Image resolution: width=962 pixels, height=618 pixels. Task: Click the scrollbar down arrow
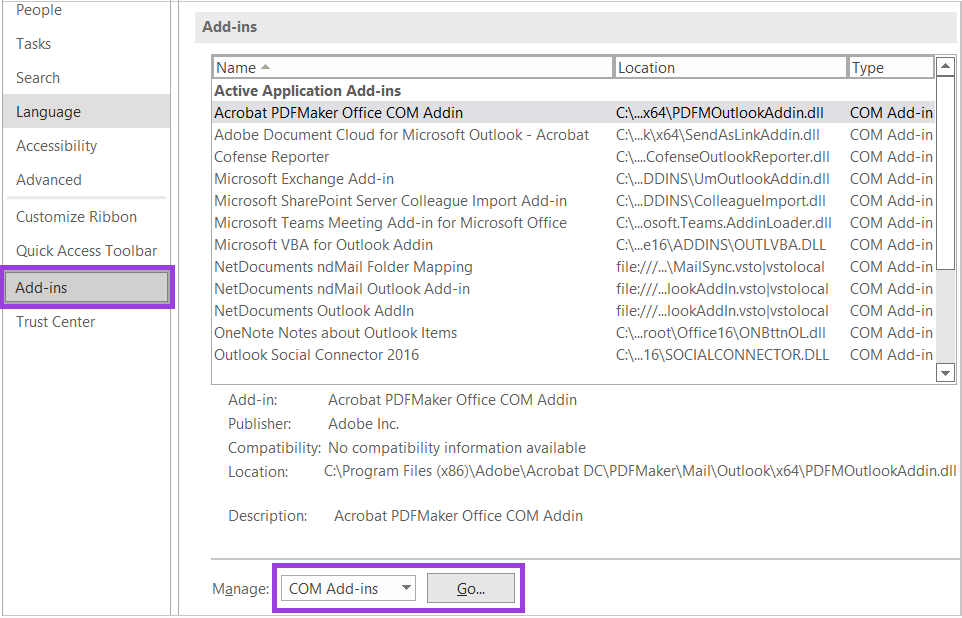pos(944,372)
